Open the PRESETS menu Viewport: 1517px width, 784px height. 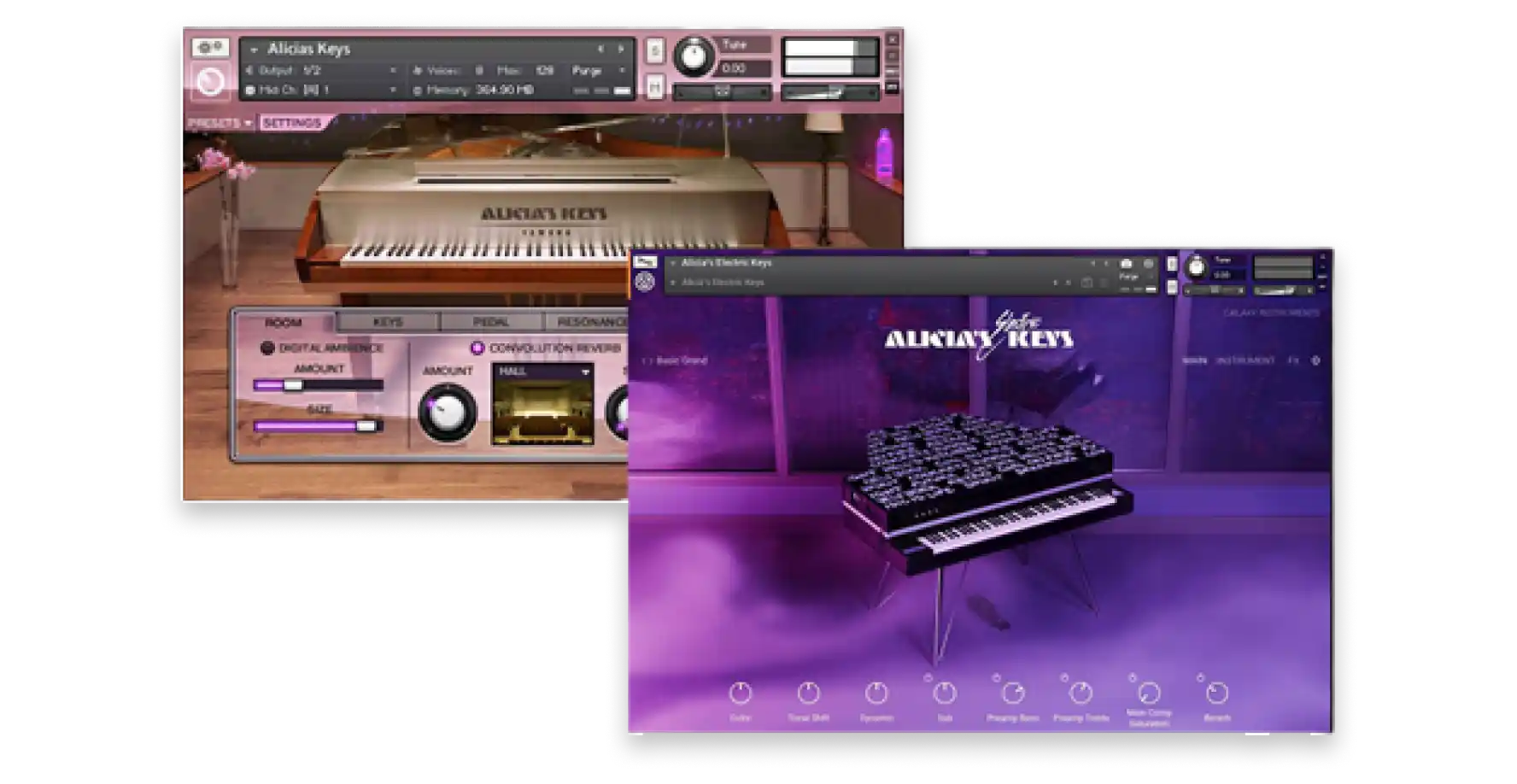click(x=220, y=124)
